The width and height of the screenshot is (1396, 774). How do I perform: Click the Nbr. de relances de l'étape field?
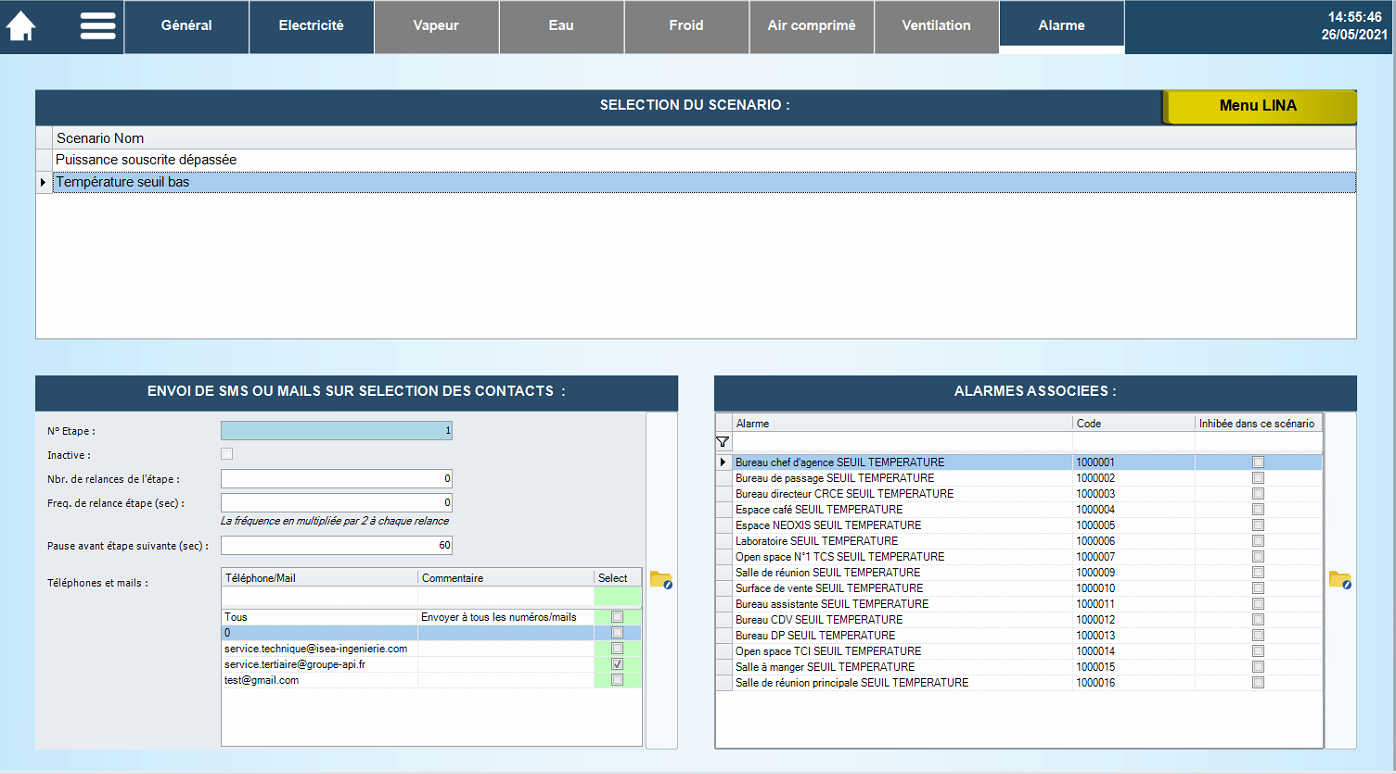[x=337, y=478]
